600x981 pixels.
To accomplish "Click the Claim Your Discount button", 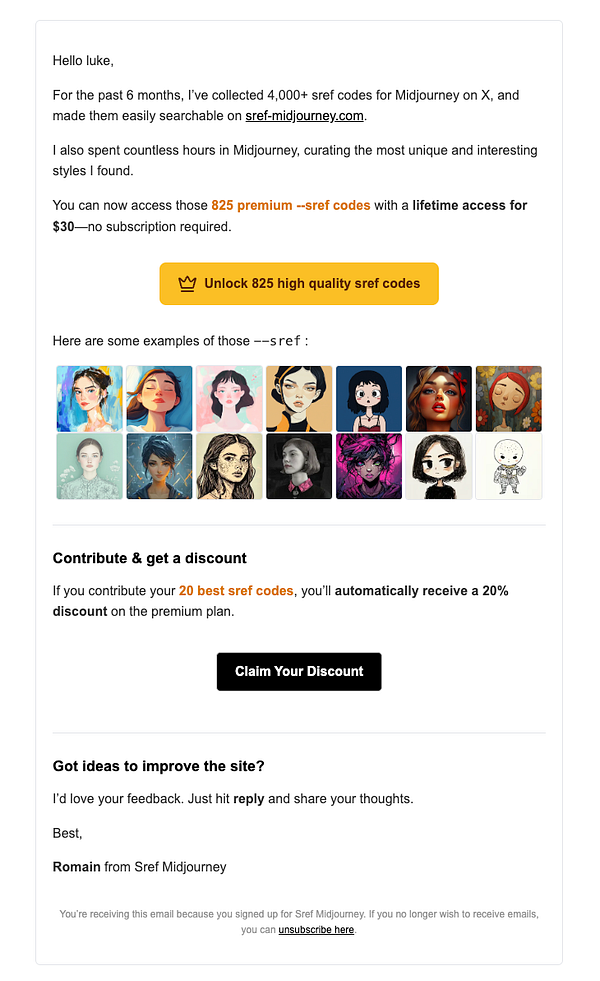I will point(299,671).
